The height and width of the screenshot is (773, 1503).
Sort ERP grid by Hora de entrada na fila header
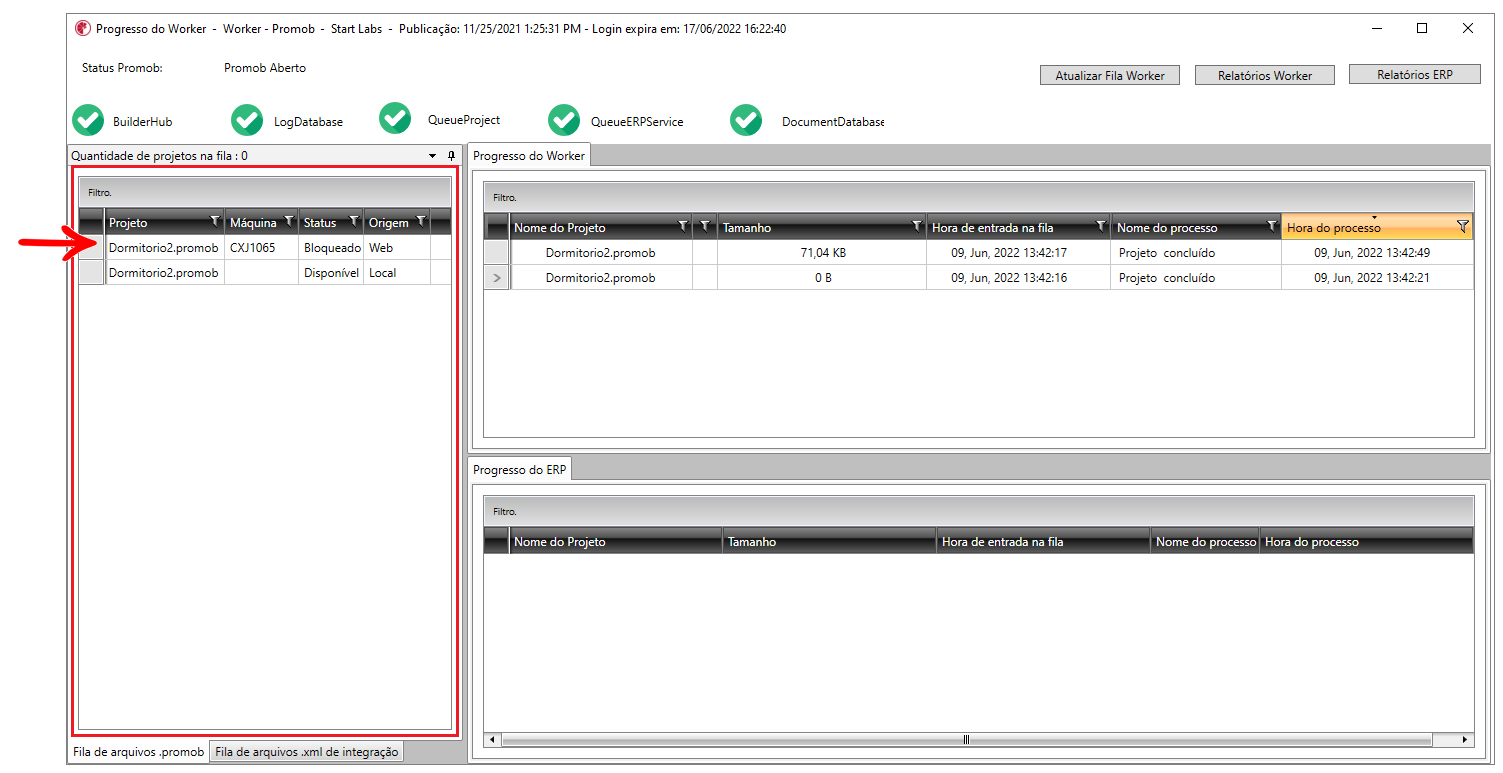(x=1043, y=540)
